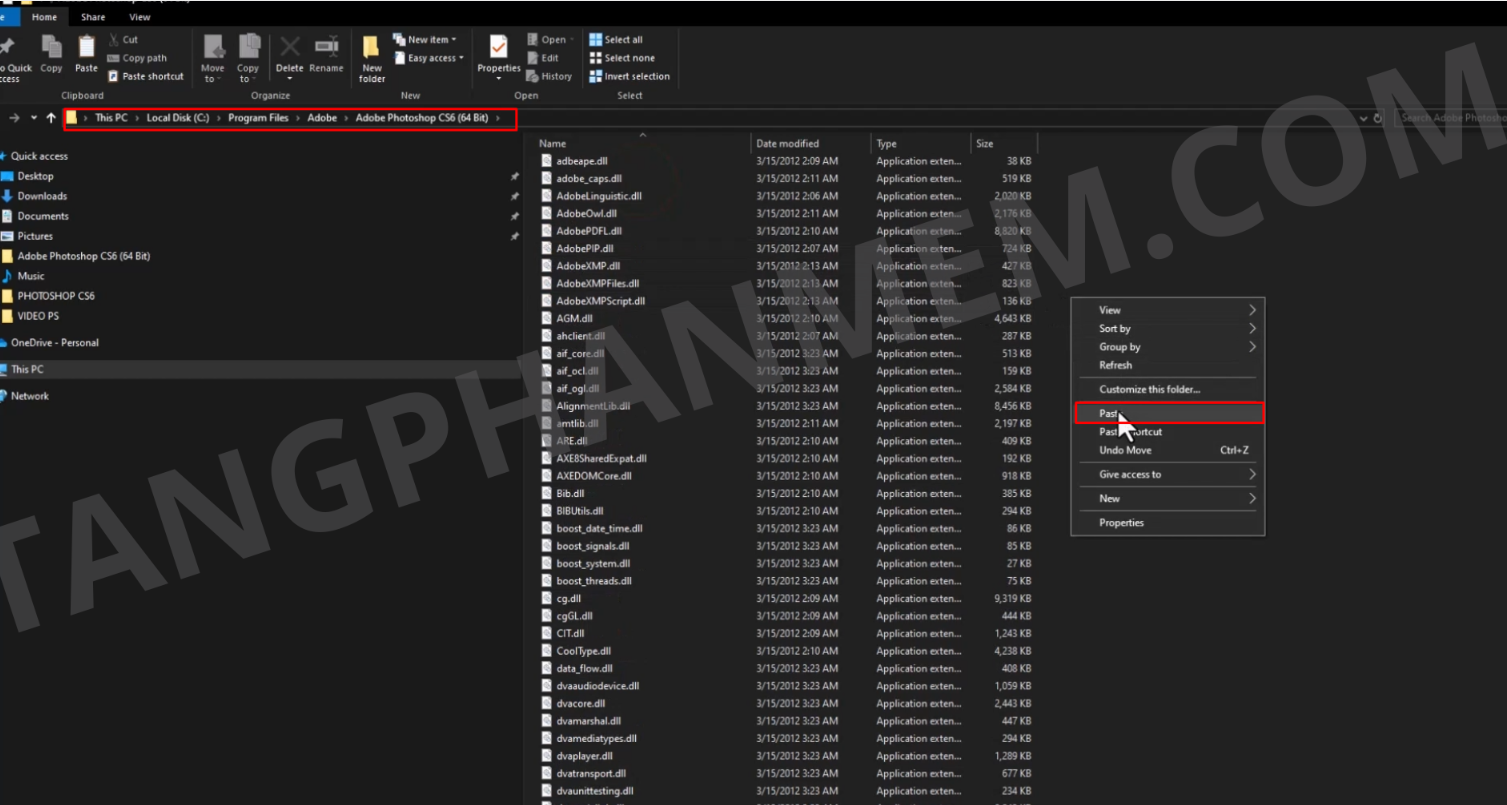Click the Rename icon in Organize group
Screen dimensions: 1507x805
pos(326,54)
